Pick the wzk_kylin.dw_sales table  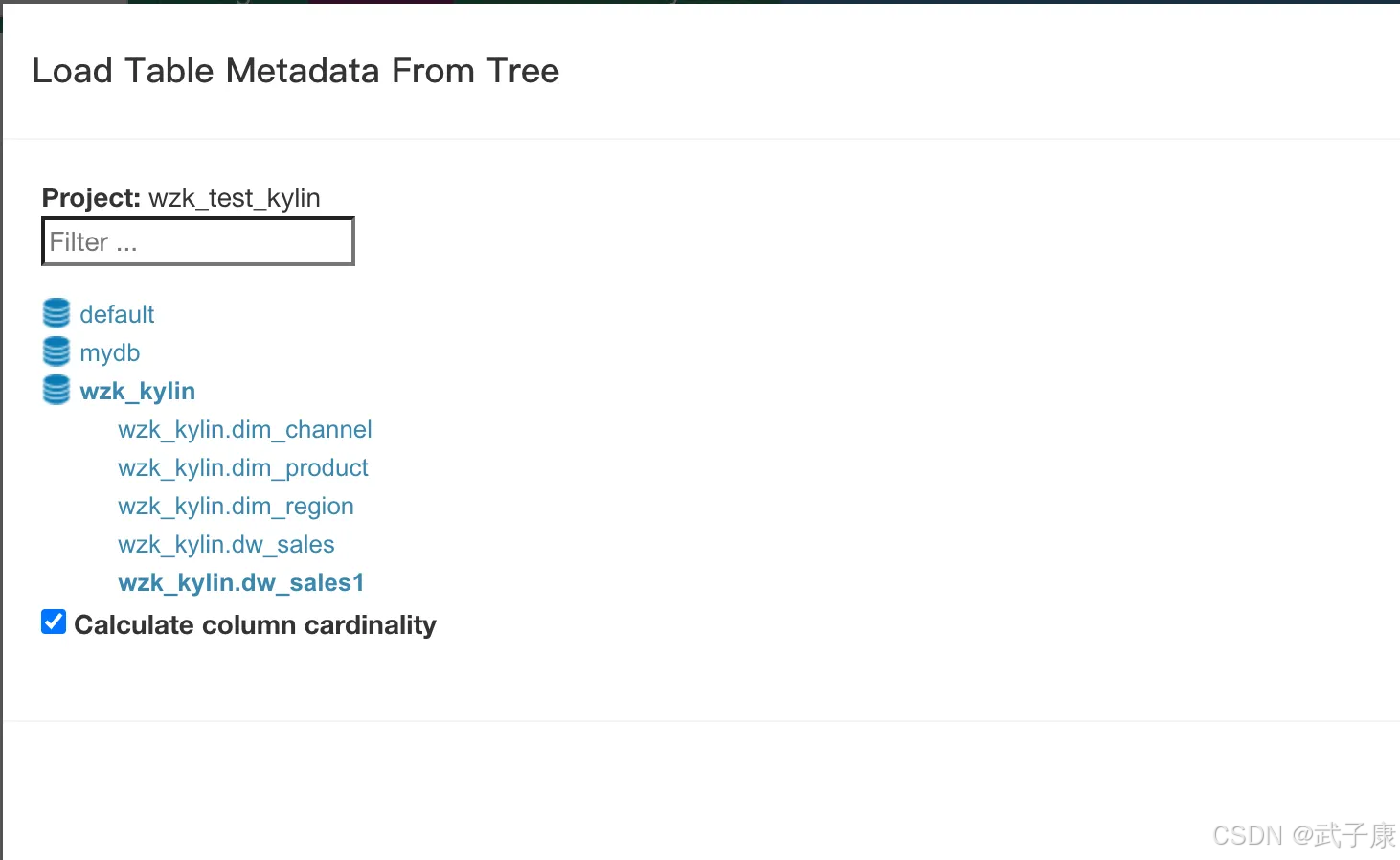tap(226, 544)
